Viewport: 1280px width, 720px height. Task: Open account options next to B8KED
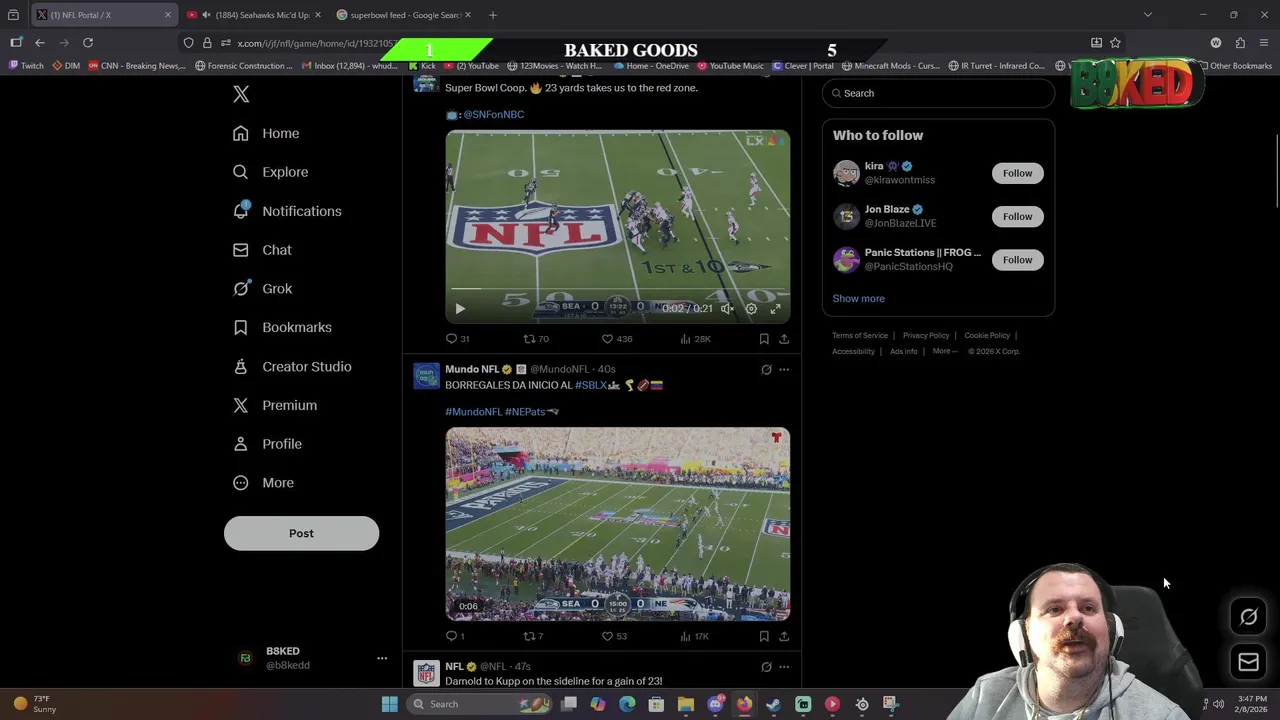(381, 658)
